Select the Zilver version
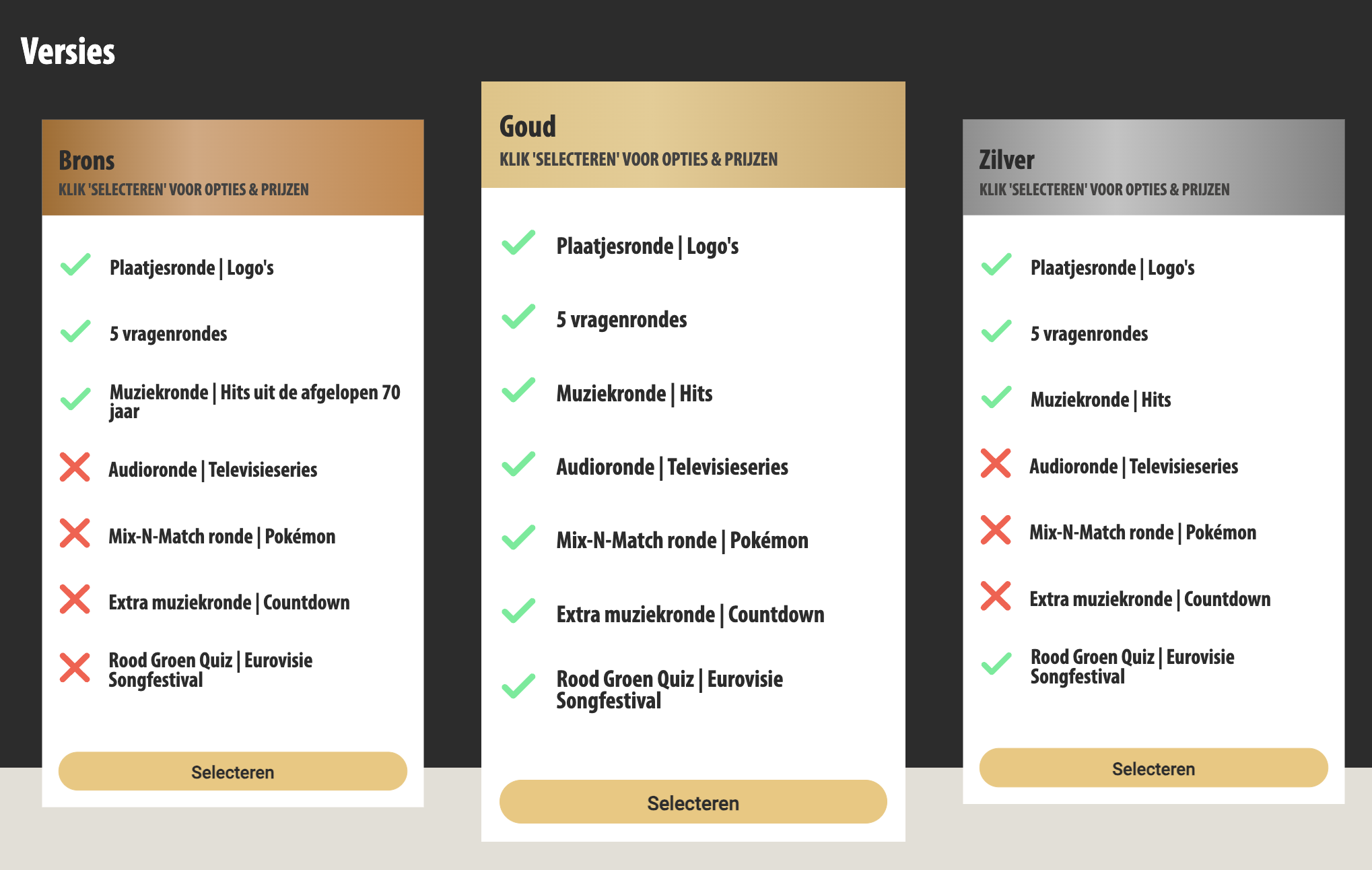The image size is (1372, 870). 1154,768
